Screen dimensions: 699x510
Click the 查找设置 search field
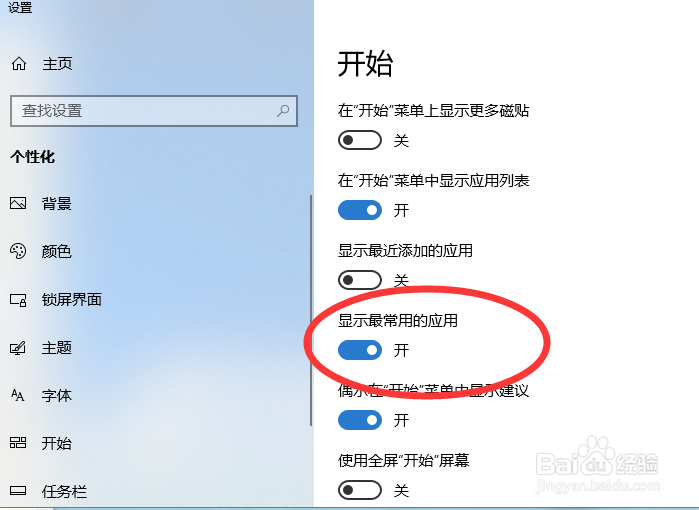154,111
